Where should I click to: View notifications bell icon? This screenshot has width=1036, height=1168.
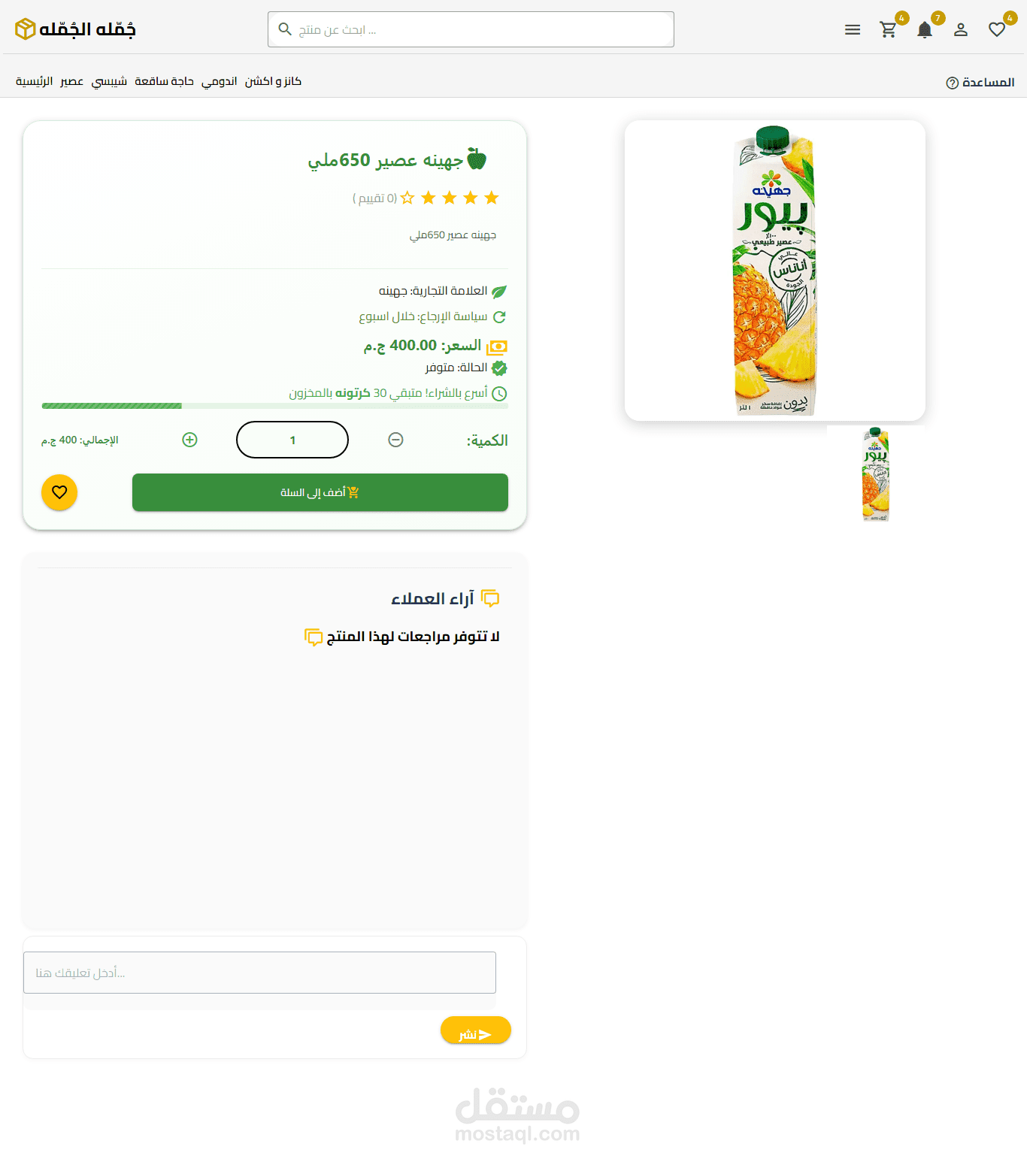(x=925, y=30)
